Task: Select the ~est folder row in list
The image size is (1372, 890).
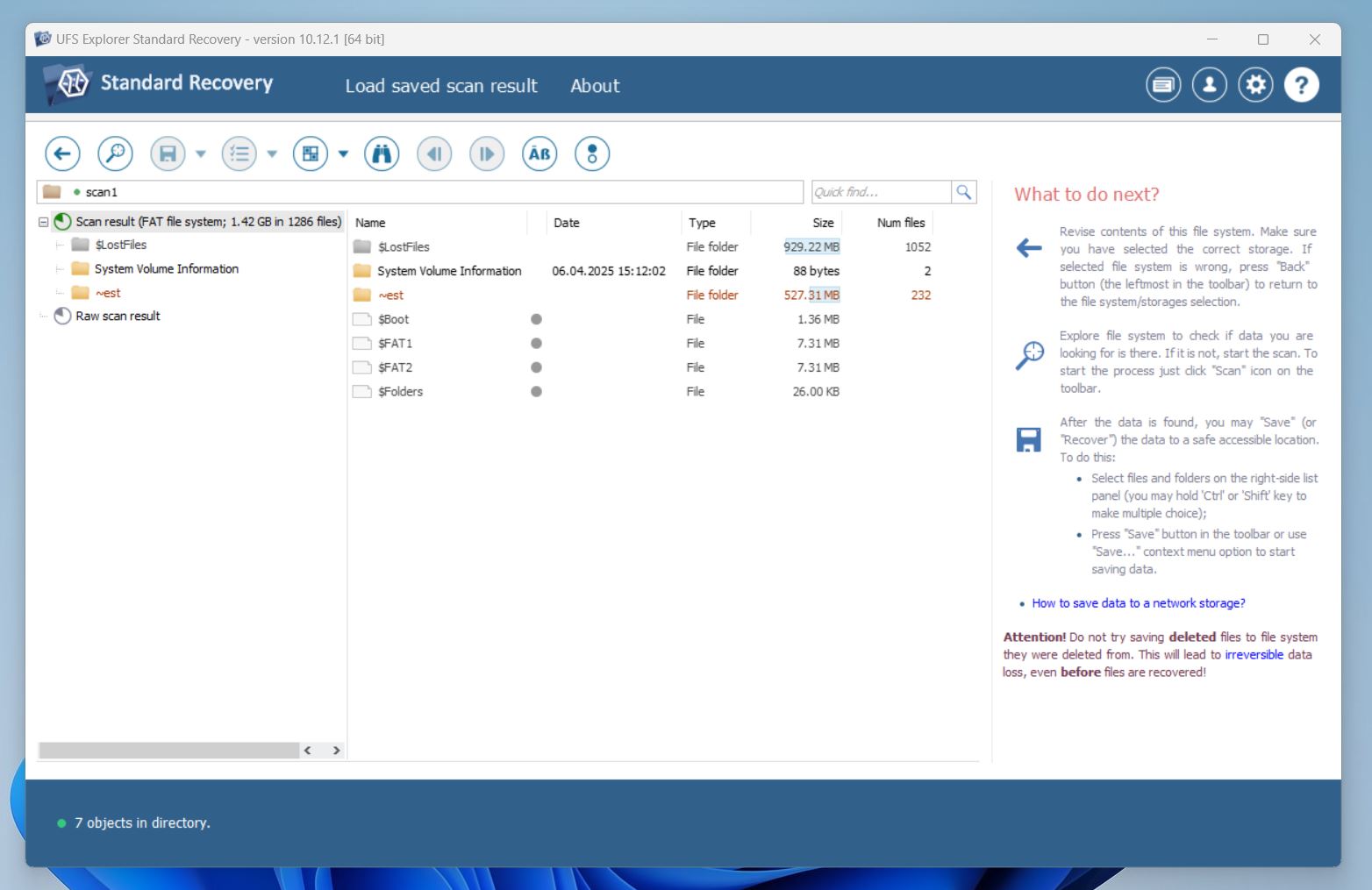Action: [x=642, y=295]
